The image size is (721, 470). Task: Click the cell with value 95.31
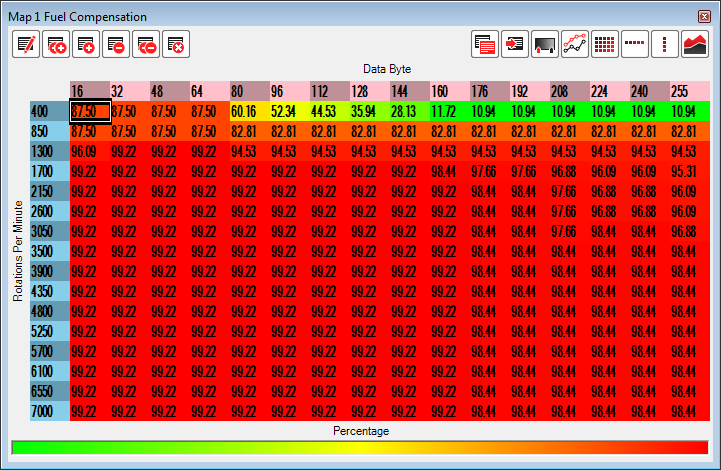pyautogui.click(x=690, y=172)
